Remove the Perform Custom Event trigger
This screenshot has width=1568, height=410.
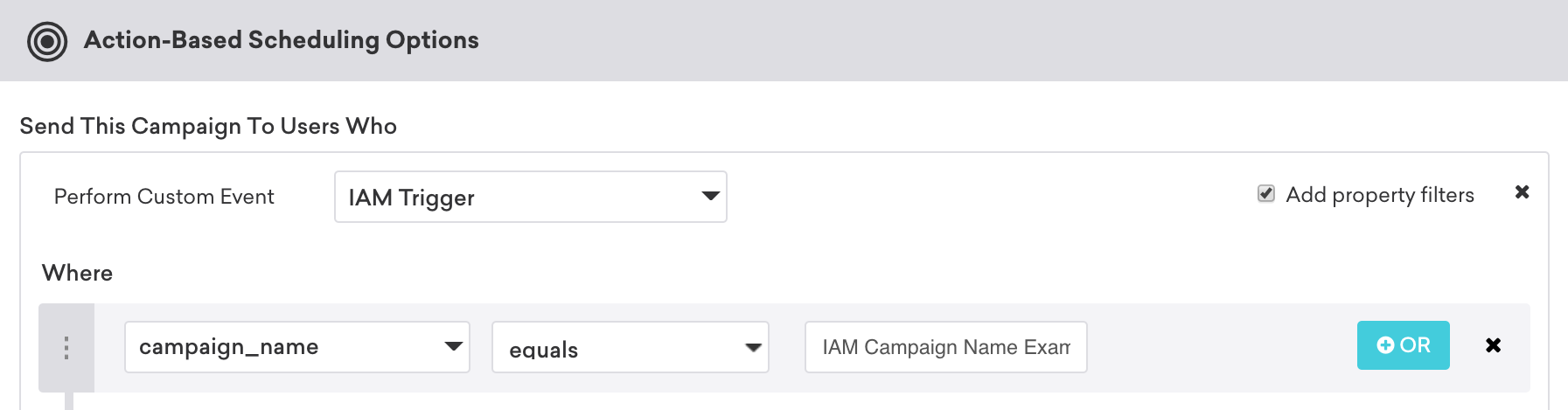(1522, 192)
